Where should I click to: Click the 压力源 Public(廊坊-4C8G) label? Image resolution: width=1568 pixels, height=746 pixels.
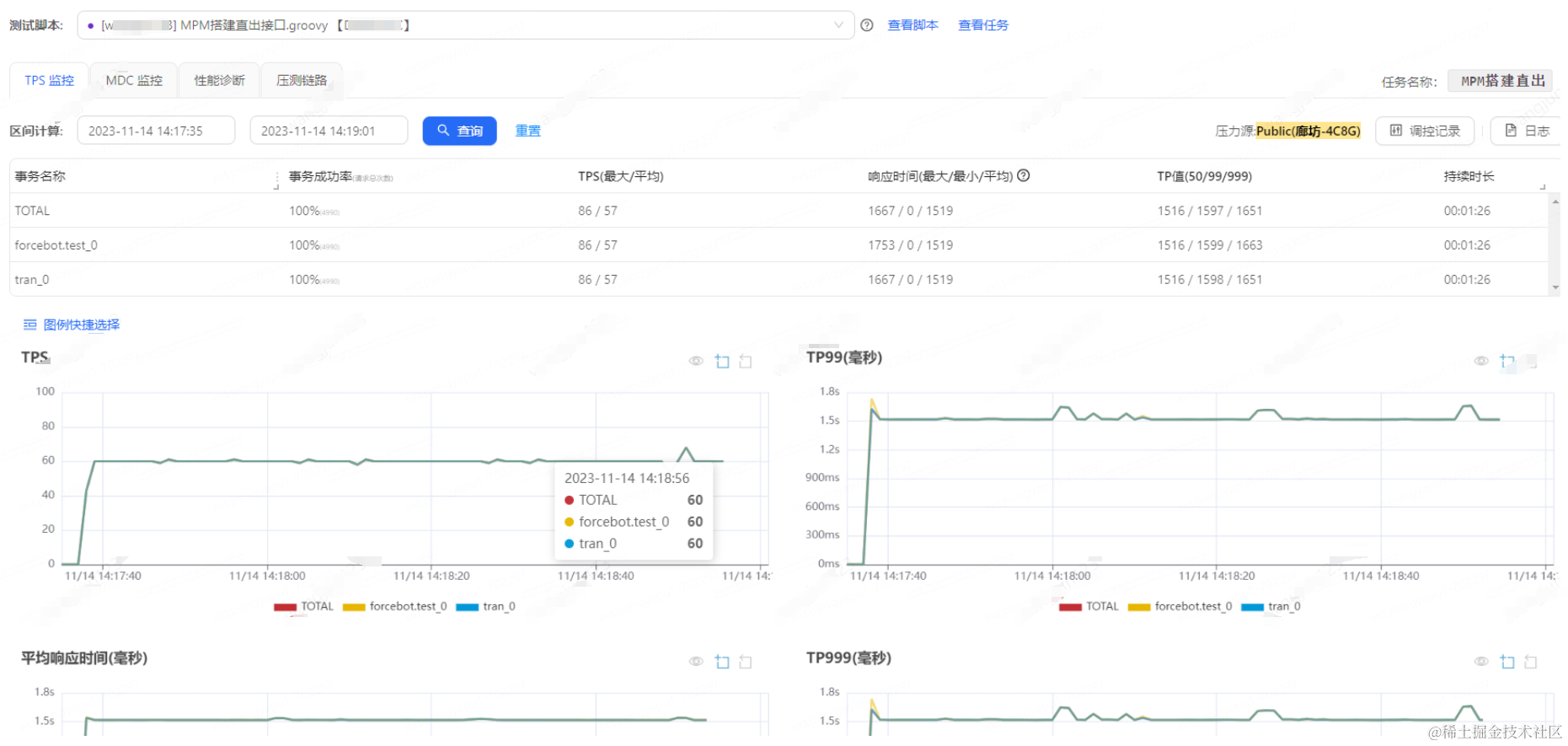(1288, 131)
